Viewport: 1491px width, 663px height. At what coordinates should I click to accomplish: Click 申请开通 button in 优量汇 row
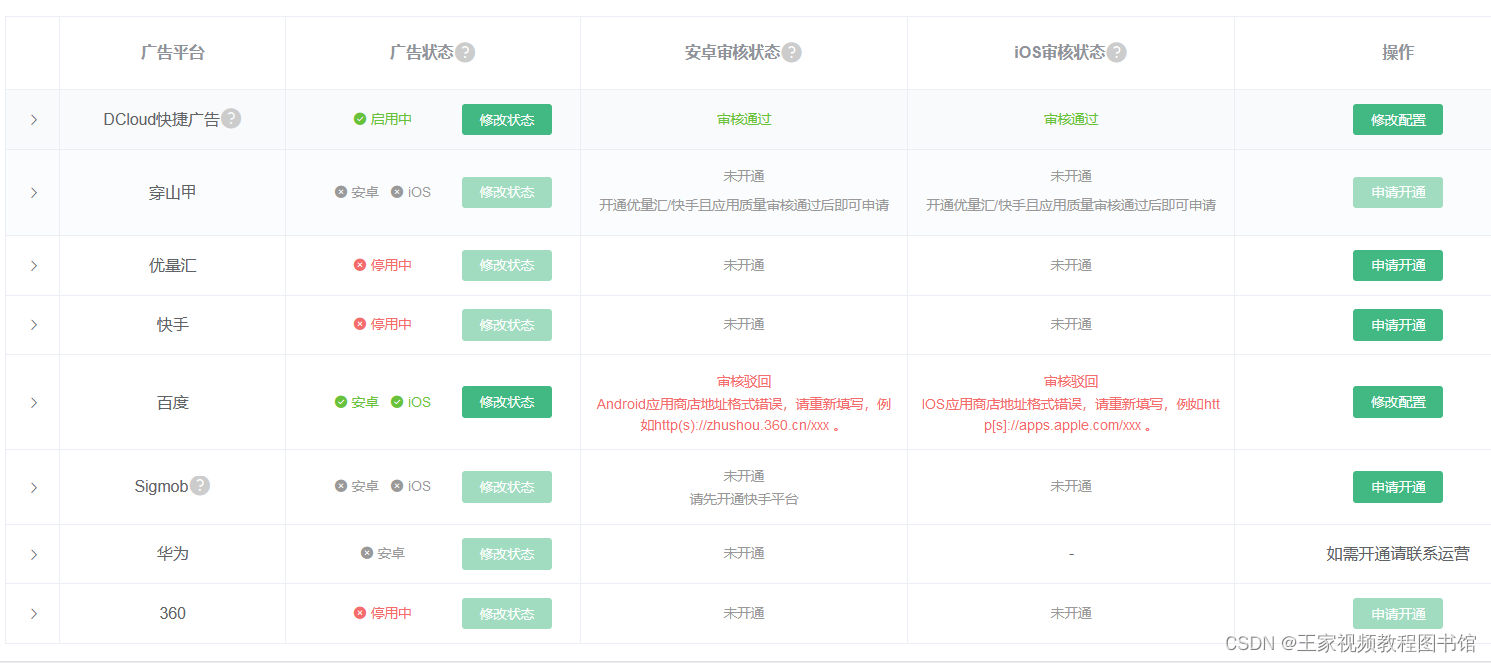click(1398, 265)
